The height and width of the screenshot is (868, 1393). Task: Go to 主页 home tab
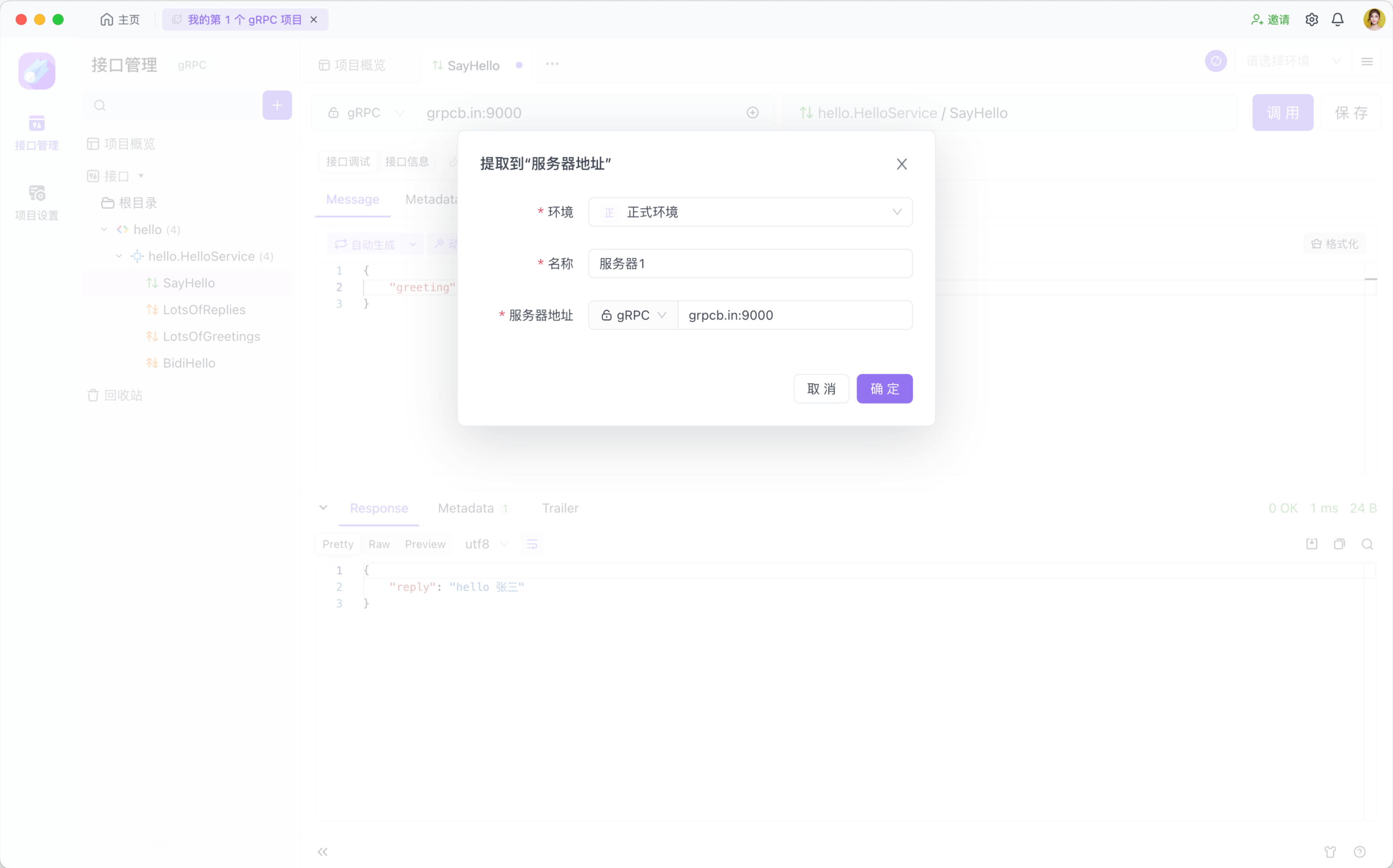coord(120,20)
